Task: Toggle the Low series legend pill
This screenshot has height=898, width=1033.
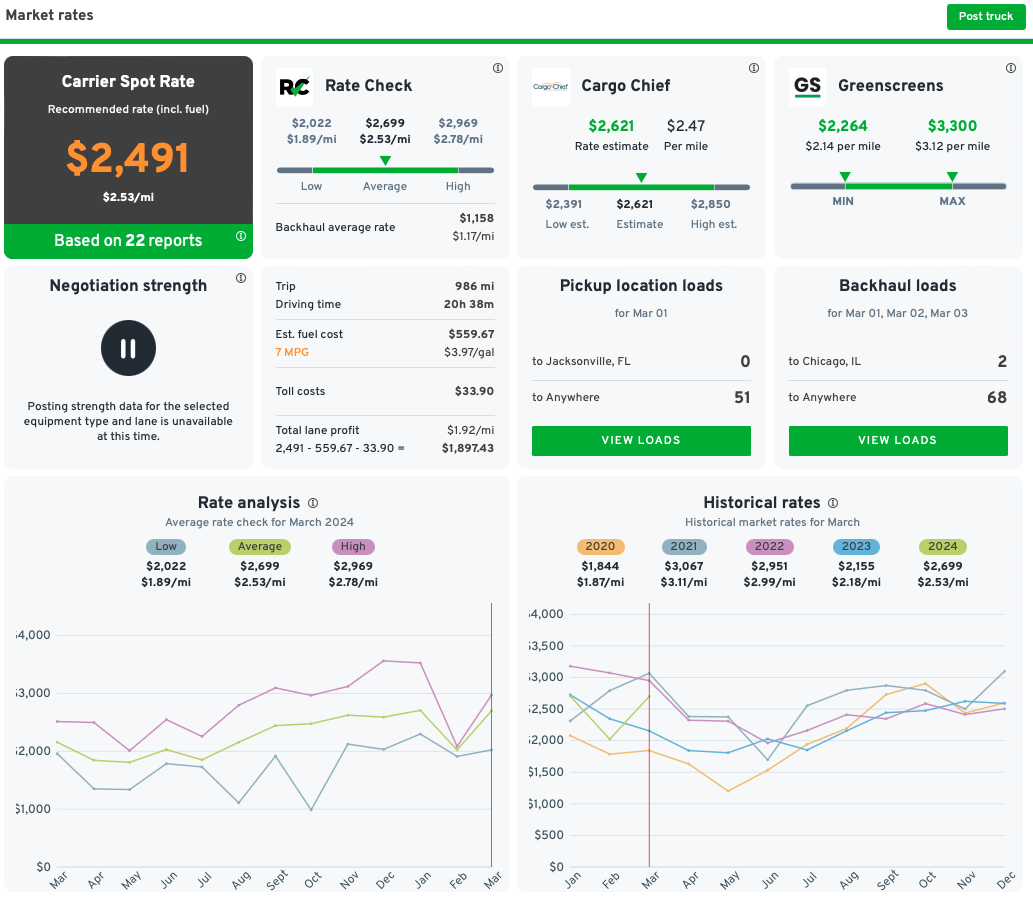Action: tap(166, 546)
